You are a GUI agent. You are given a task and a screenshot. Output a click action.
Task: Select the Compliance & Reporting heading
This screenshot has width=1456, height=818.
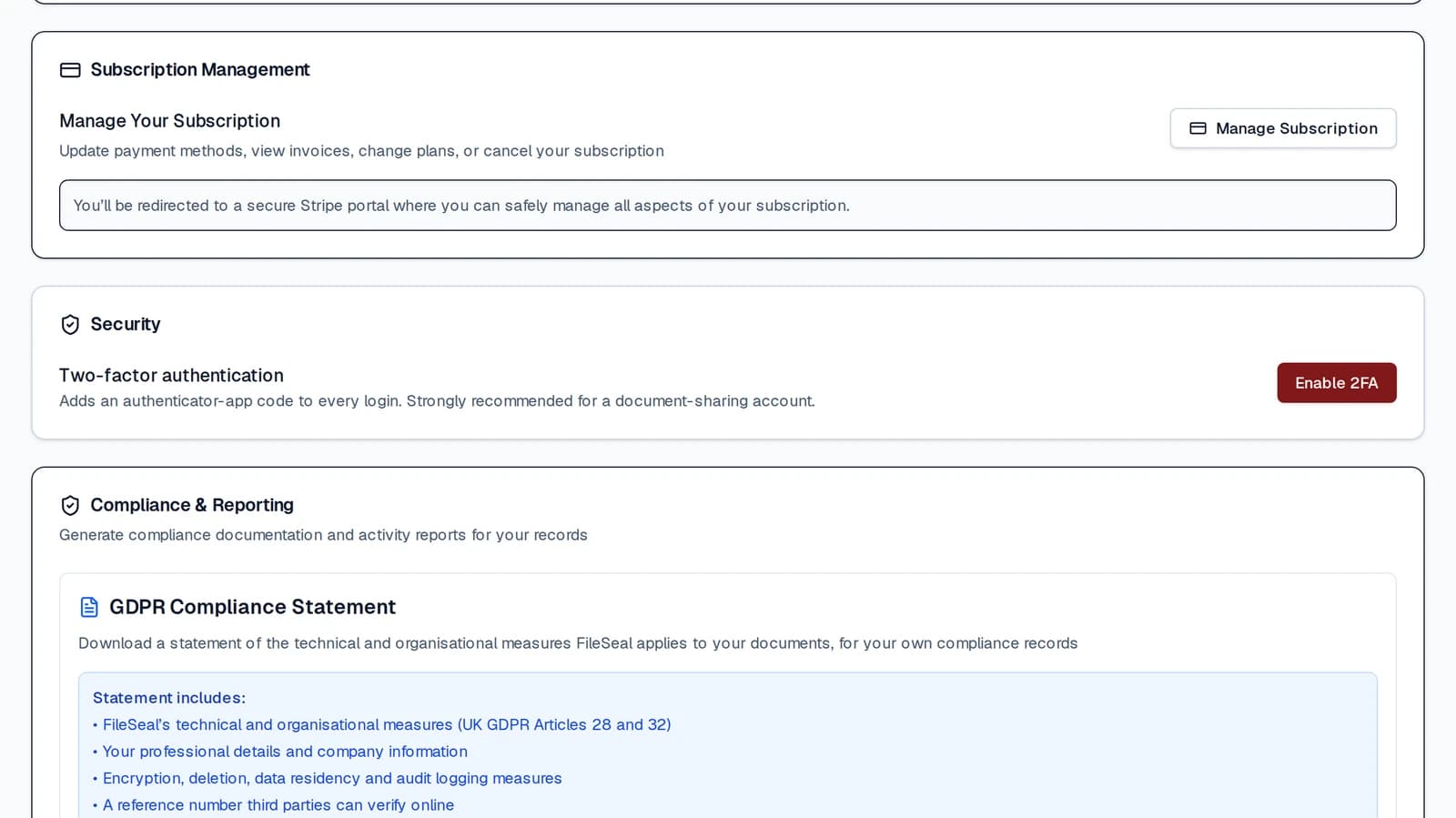pos(192,505)
